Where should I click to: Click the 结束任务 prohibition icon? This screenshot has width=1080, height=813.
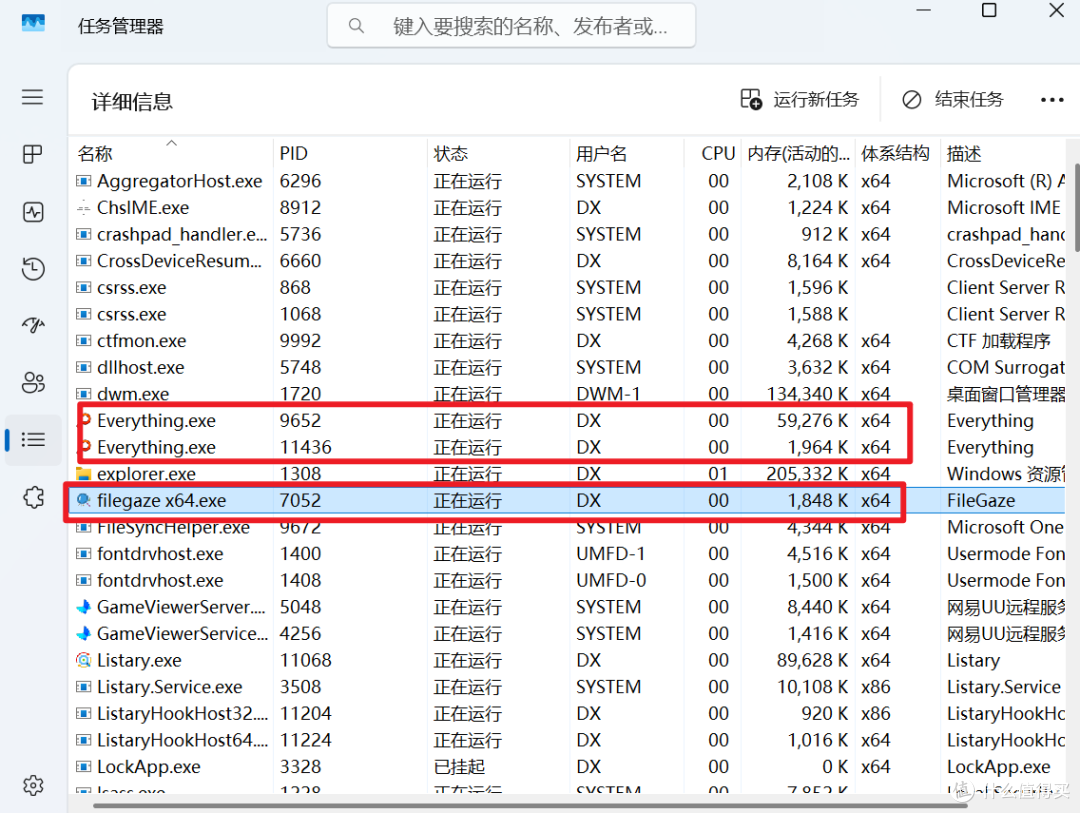tap(911, 100)
